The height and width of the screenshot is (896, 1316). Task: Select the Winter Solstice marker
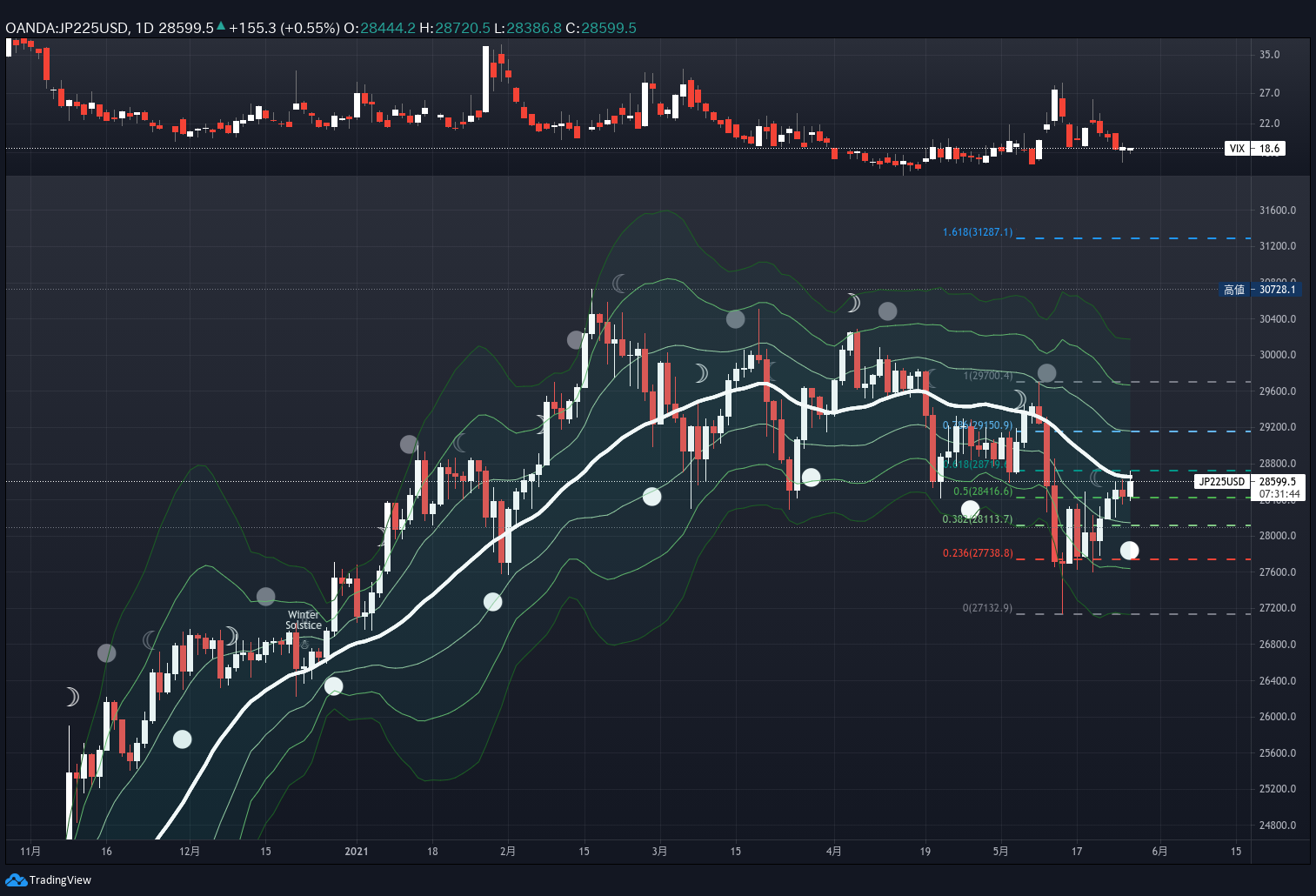pyautogui.click(x=304, y=620)
